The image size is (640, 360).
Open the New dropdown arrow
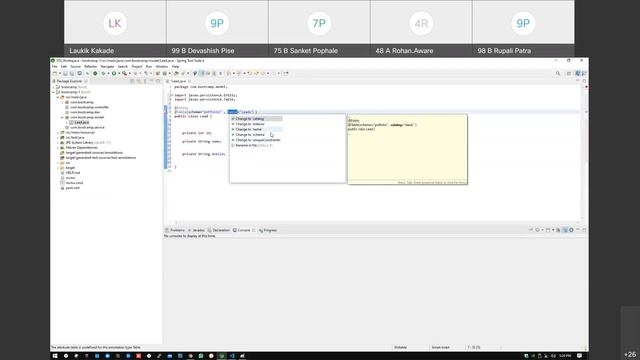pos(60,73)
